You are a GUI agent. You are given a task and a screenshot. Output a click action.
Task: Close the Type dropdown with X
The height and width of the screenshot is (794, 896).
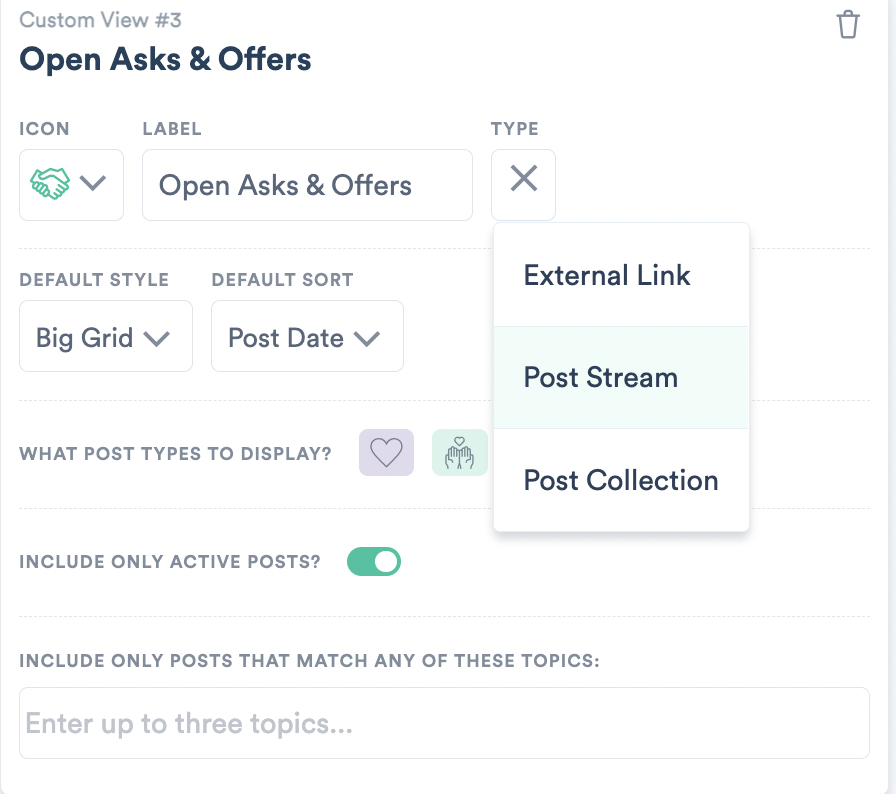point(523,178)
